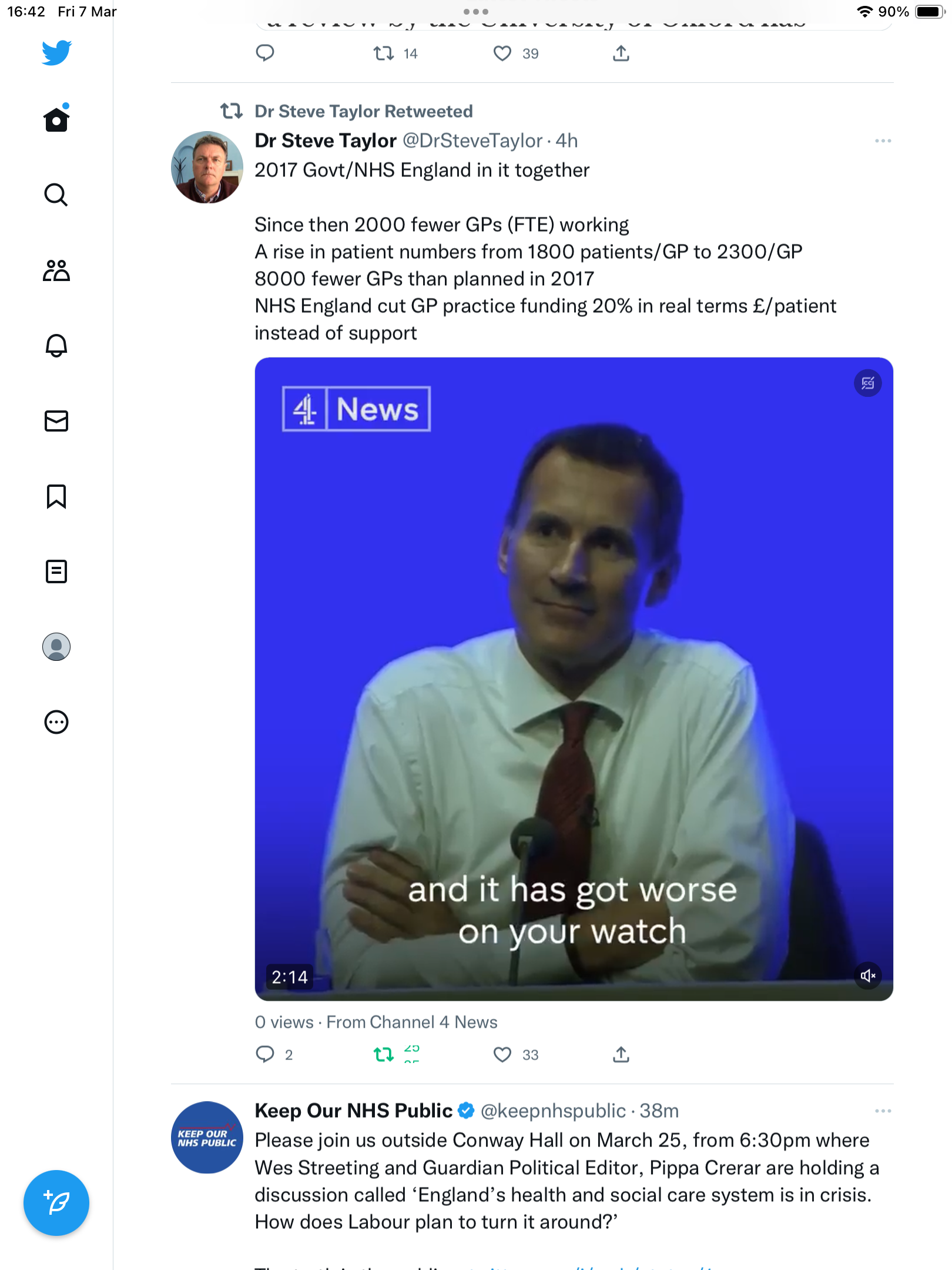952x1270 pixels.
Task: Share the Dr Steve Taylor tweet
Action: 621,1055
